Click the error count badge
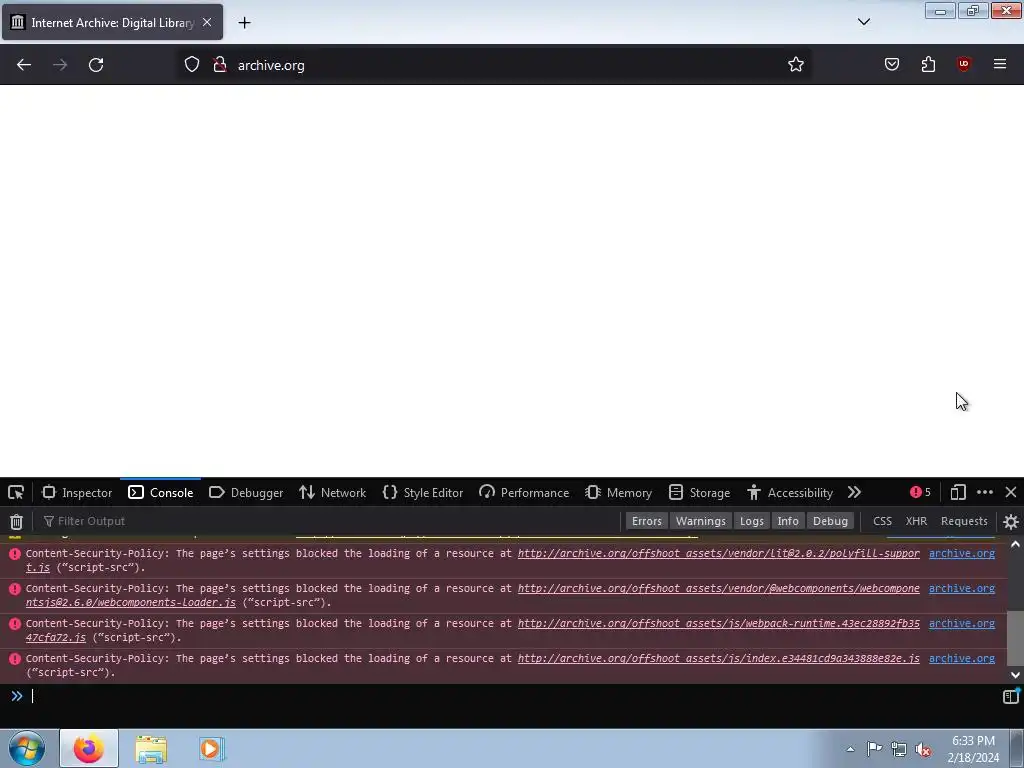The width and height of the screenshot is (1024, 768). point(920,492)
